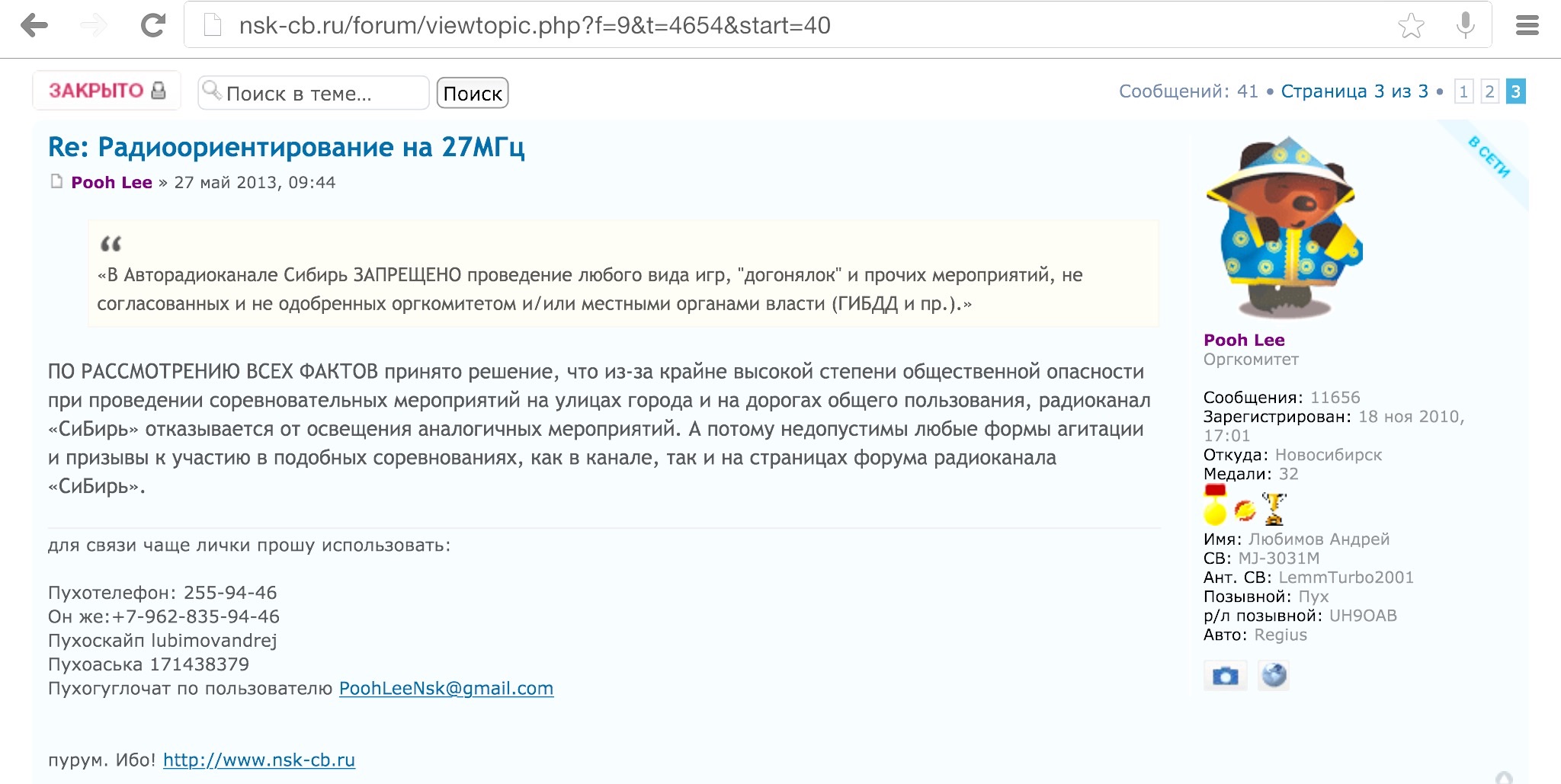Open the http://www.nsk-cb.ru signature link
The image size is (1561, 784).
(x=259, y=760)
